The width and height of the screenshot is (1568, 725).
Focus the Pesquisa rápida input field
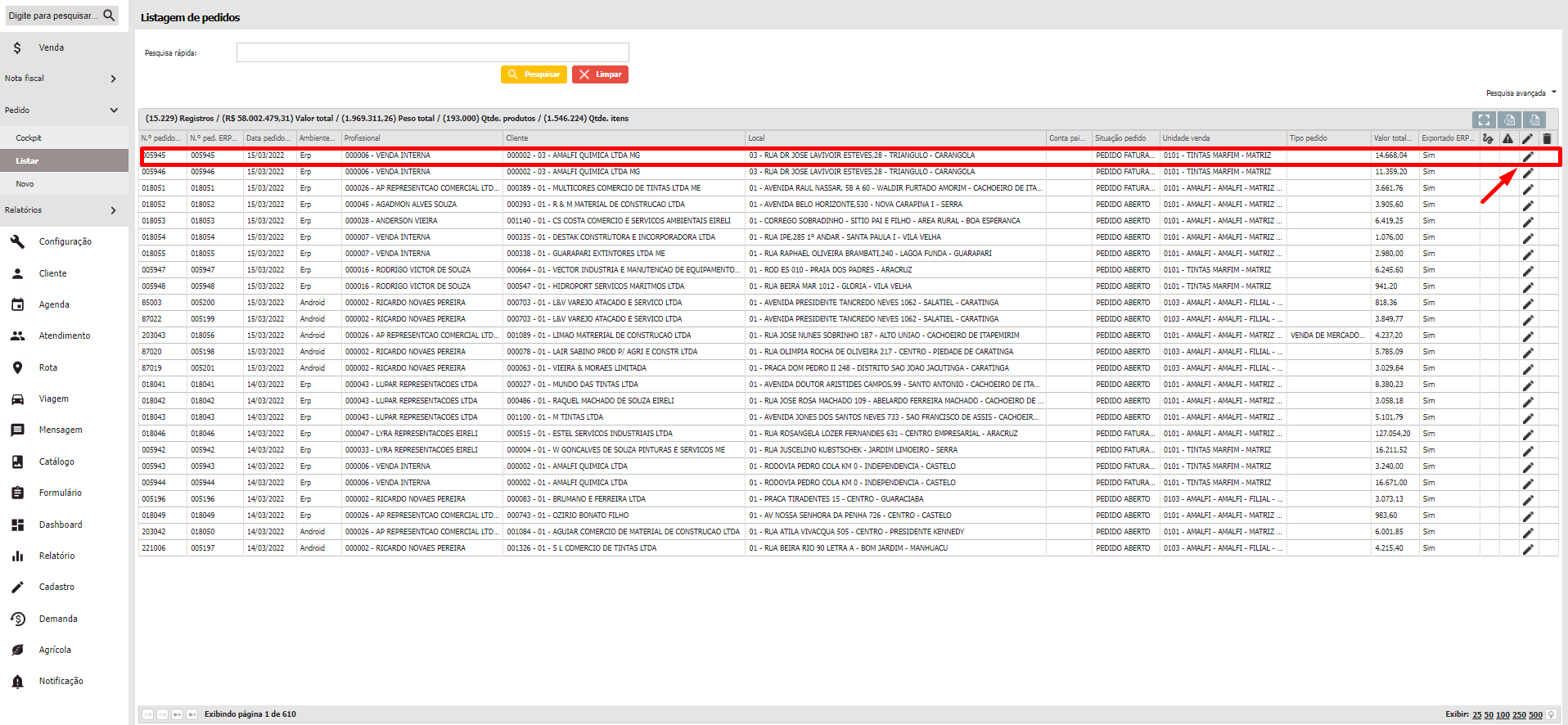(432, 52)
